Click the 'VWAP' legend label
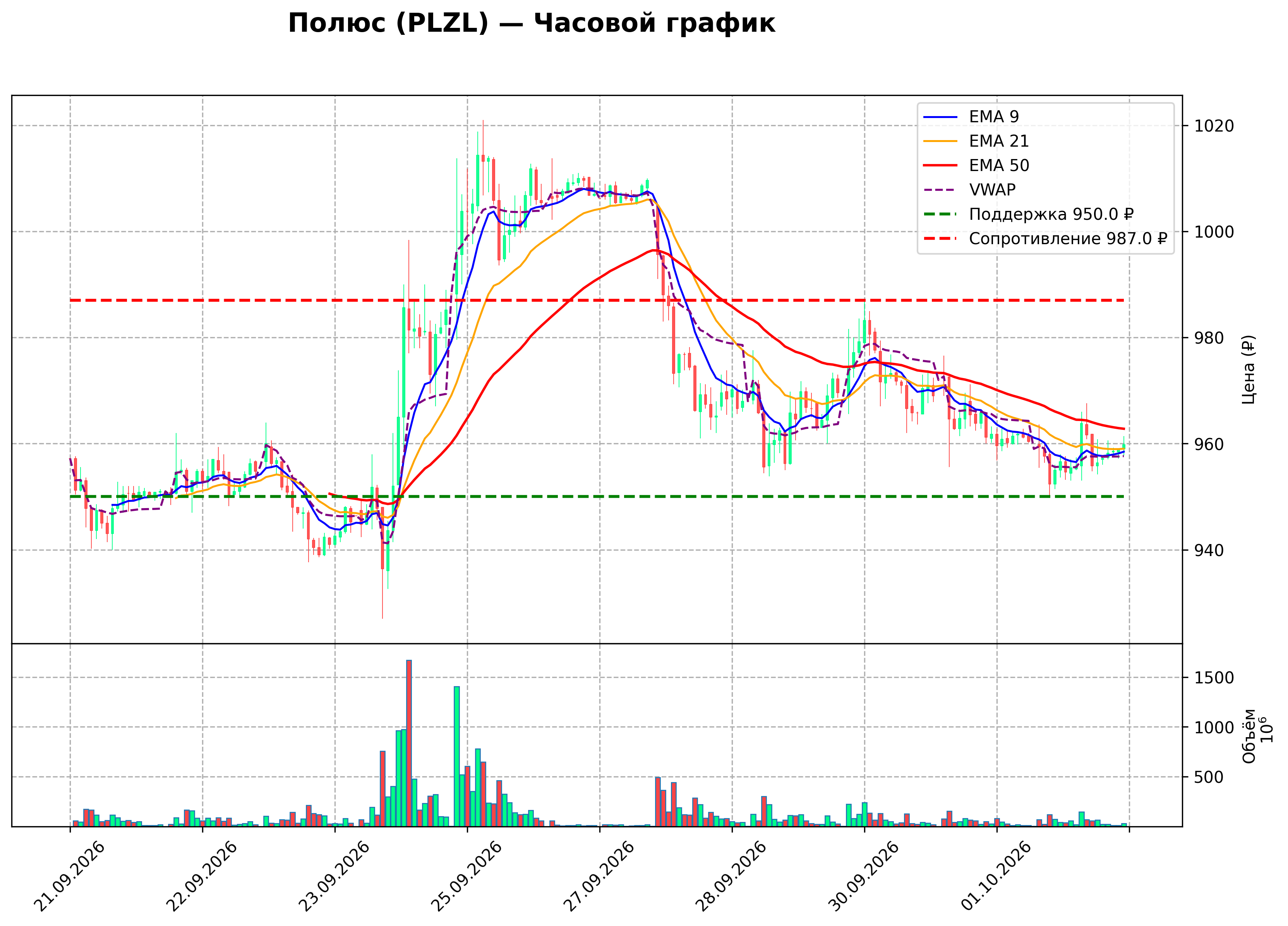 coord(992,190)
